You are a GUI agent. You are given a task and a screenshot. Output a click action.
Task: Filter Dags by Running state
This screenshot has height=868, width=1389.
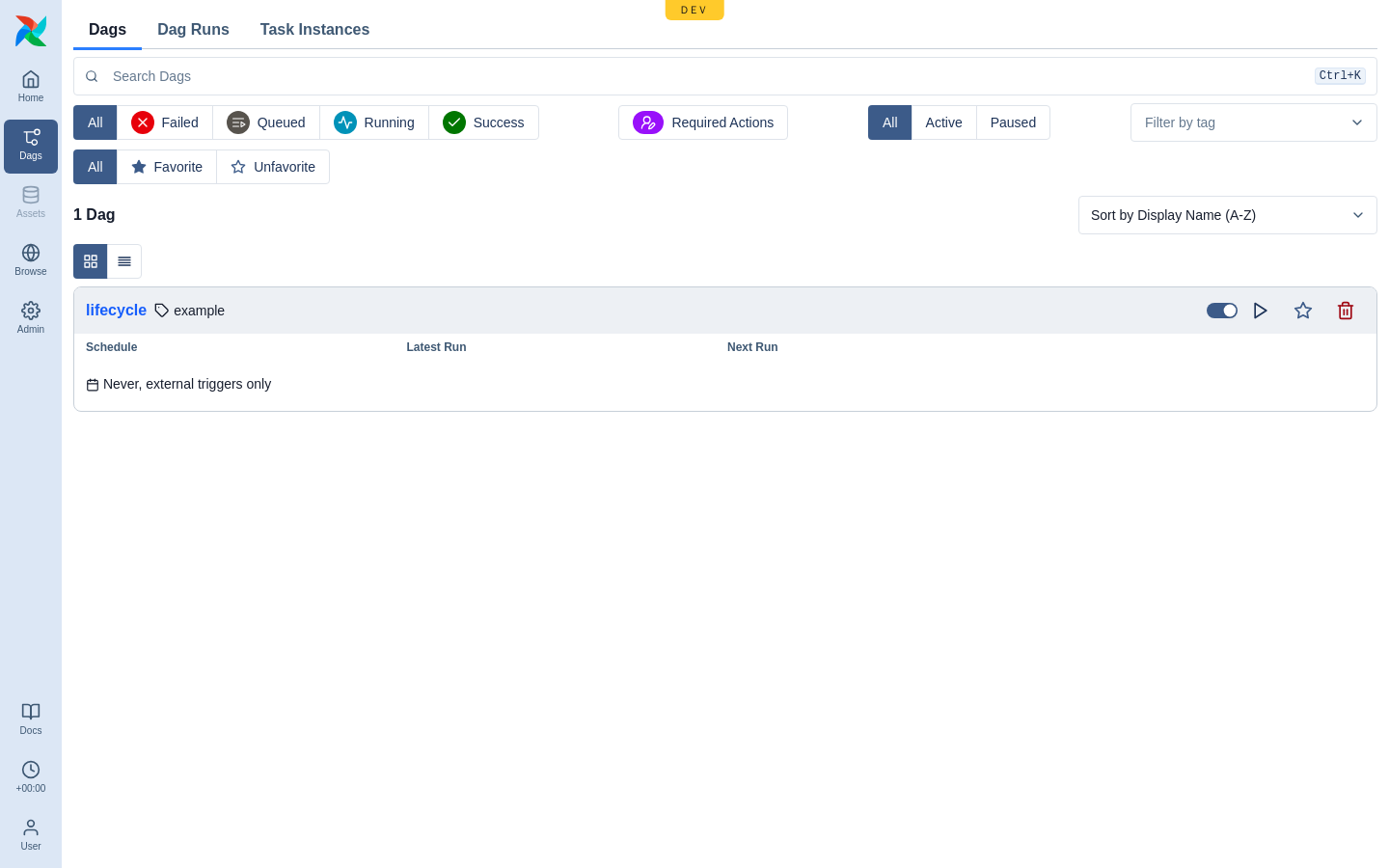tap(374, 122)
